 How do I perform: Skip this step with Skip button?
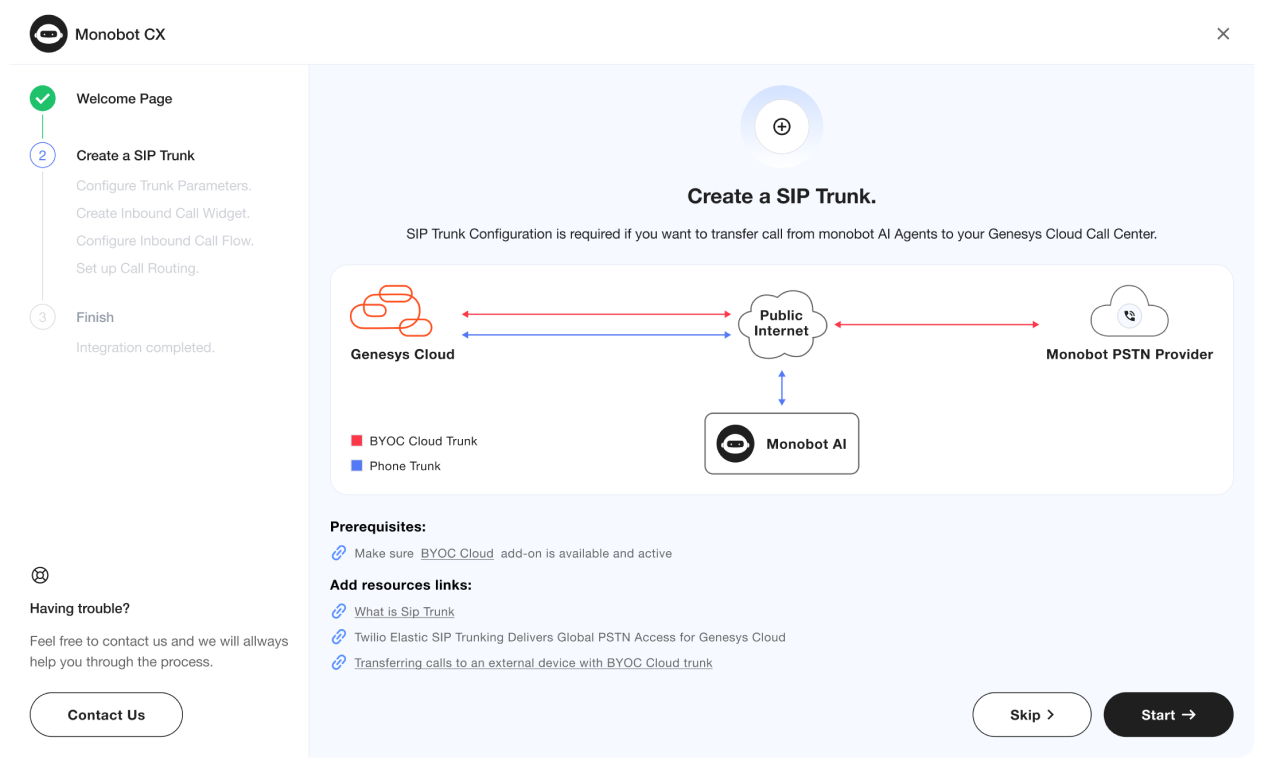tap(1032, 715)
